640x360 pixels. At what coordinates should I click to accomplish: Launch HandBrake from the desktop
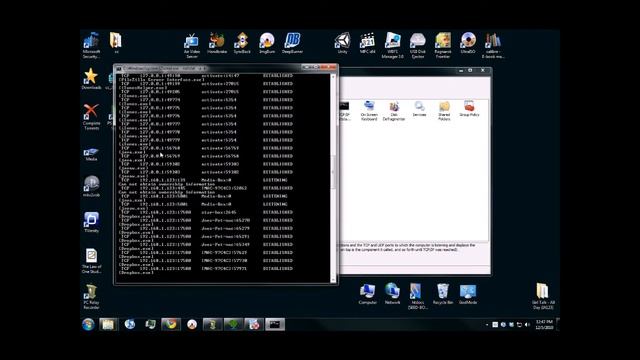point(217,43)
